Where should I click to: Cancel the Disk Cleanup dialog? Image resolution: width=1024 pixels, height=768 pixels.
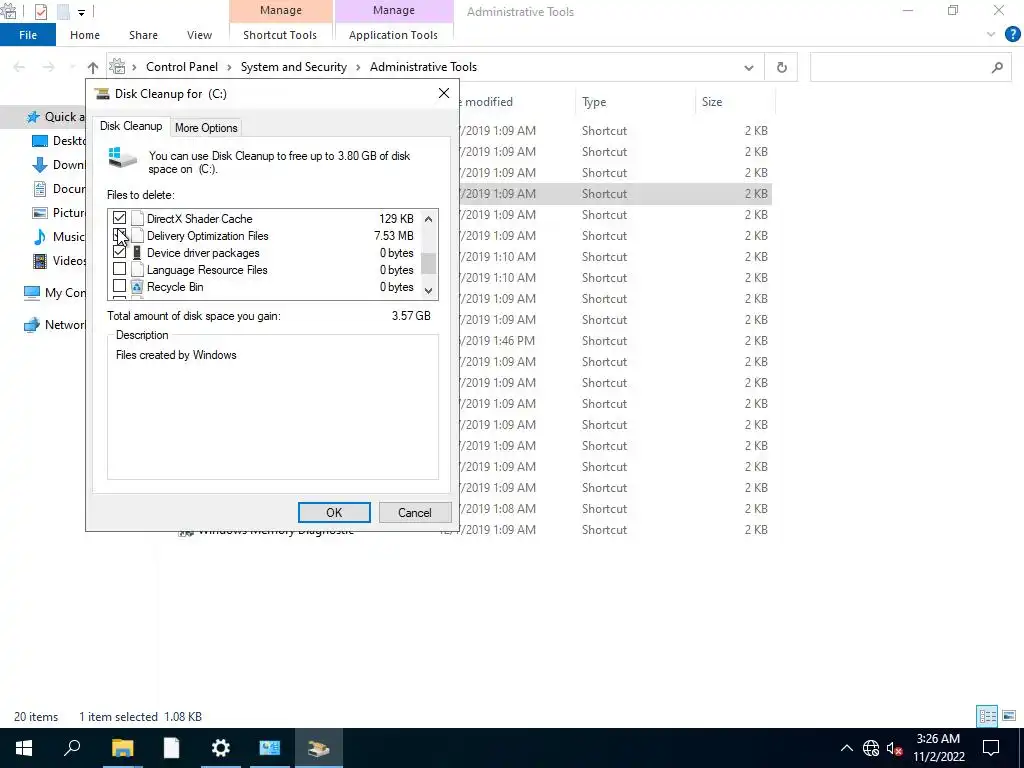pyautogui.click(x=415, y=513)
